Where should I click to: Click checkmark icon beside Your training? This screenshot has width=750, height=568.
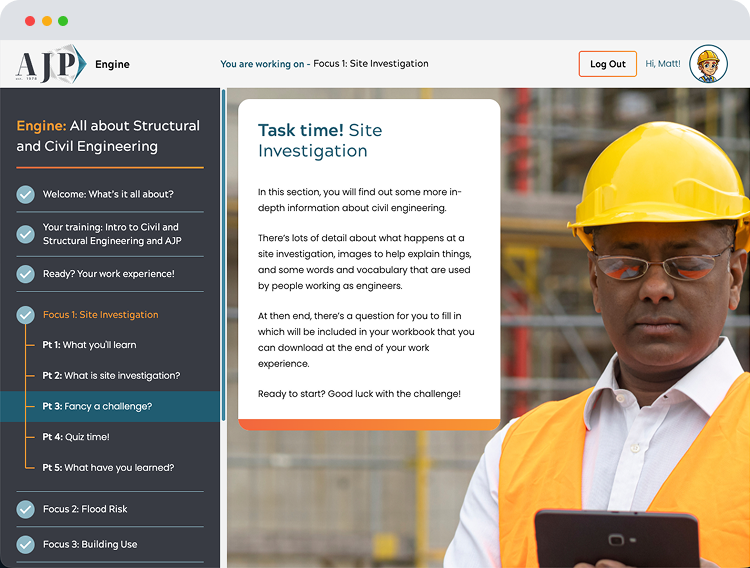pos(26,234)
